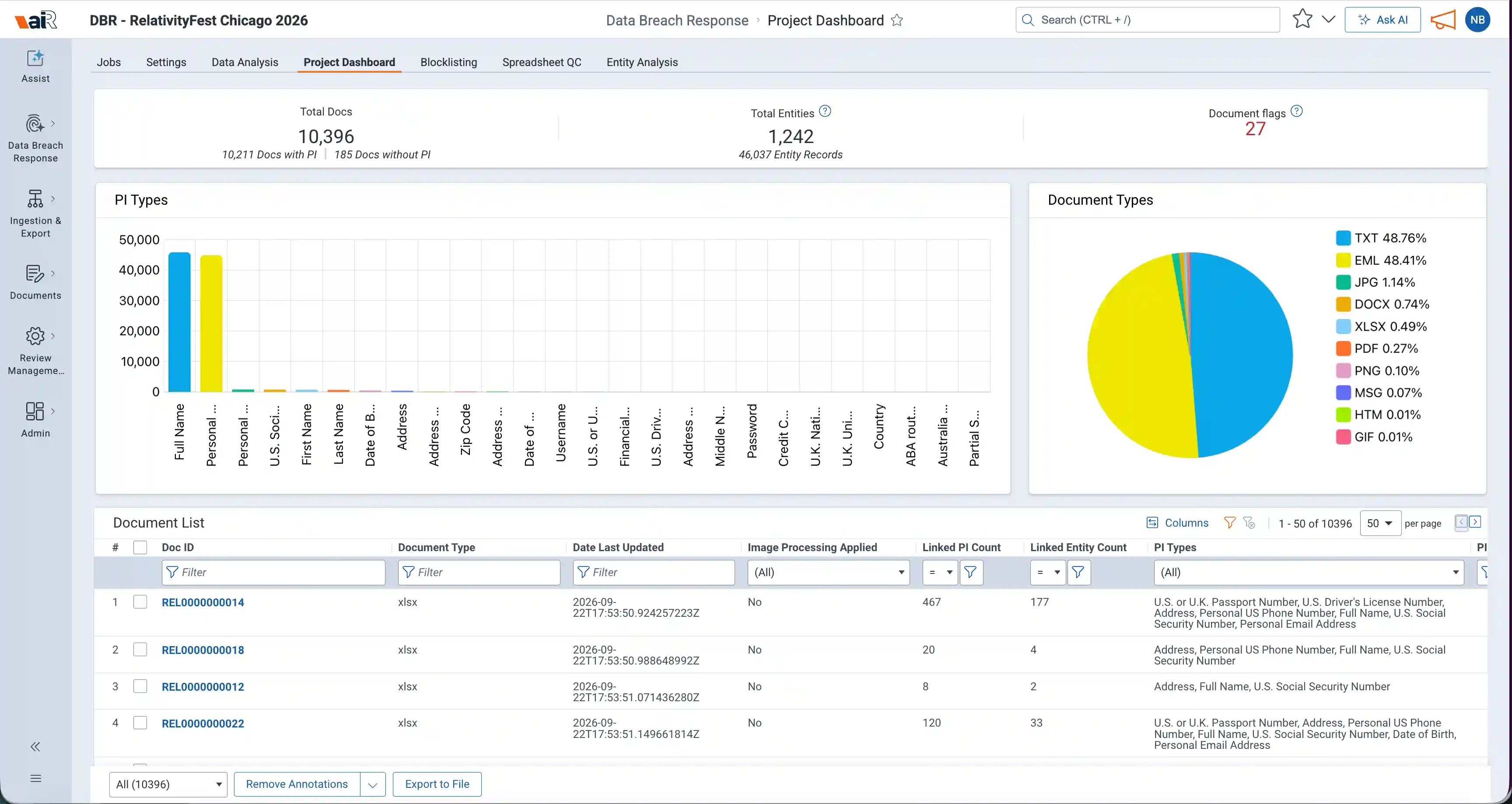This screenshot has height=804, width=1512.
Task: Open the Review Management gear icon
Action: 35,336
